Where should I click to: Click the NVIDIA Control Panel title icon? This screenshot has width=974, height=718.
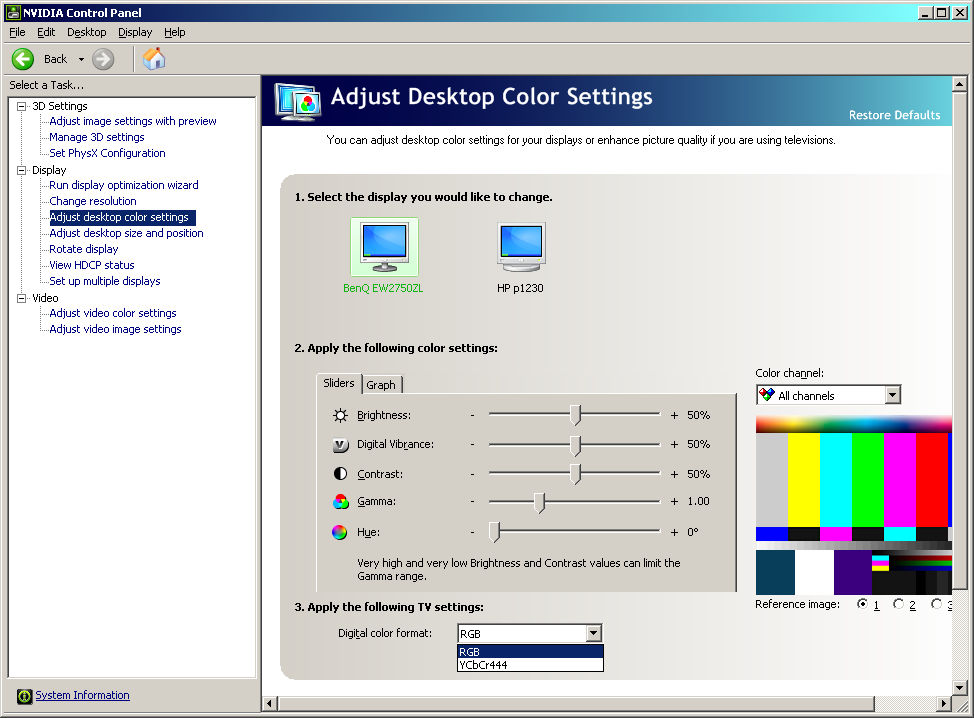[13, 12]
